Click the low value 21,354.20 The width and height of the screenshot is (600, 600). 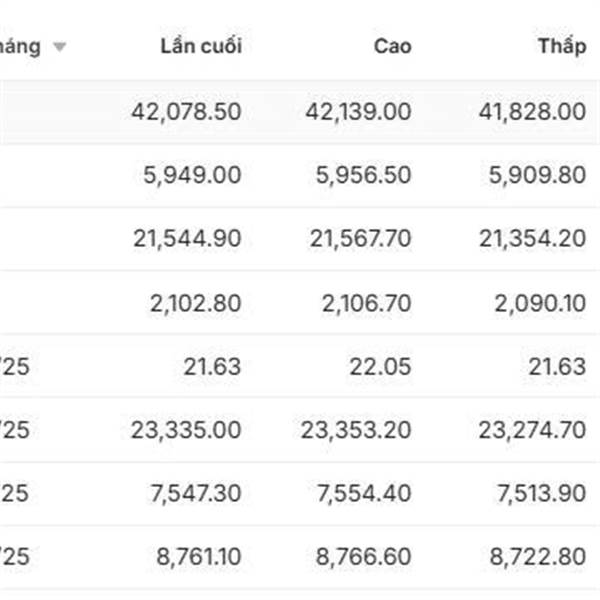coord(532,238)
